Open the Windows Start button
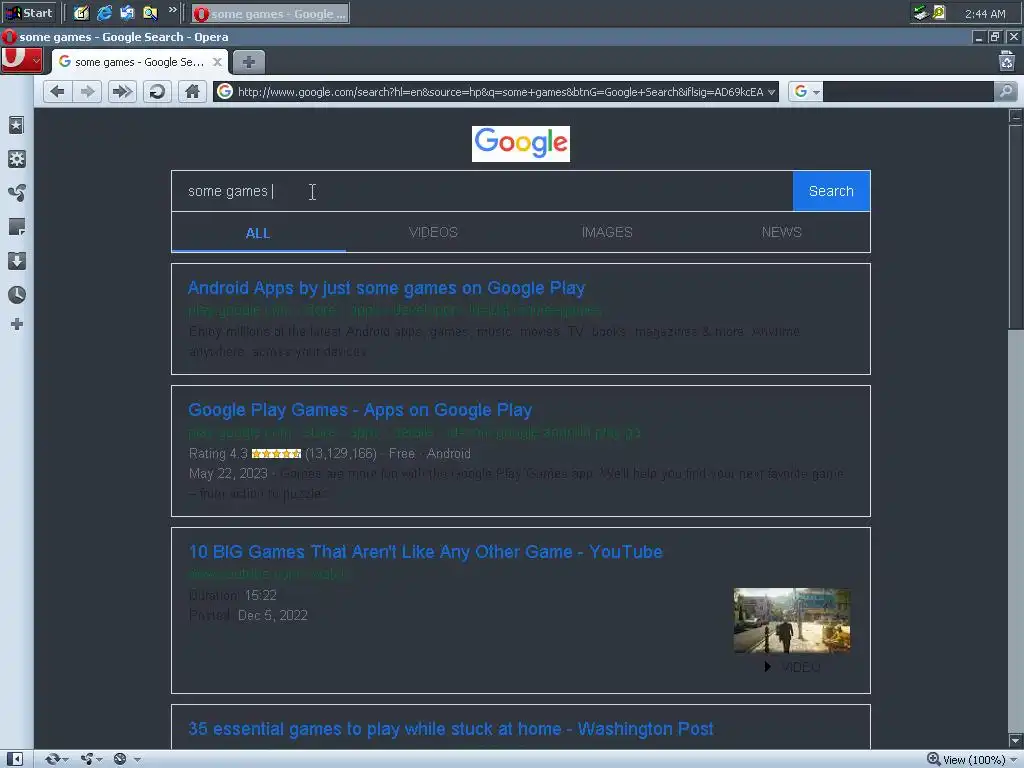Image resolution: width=1024 pixels, height=768 pixels. [x=29, y=13]
